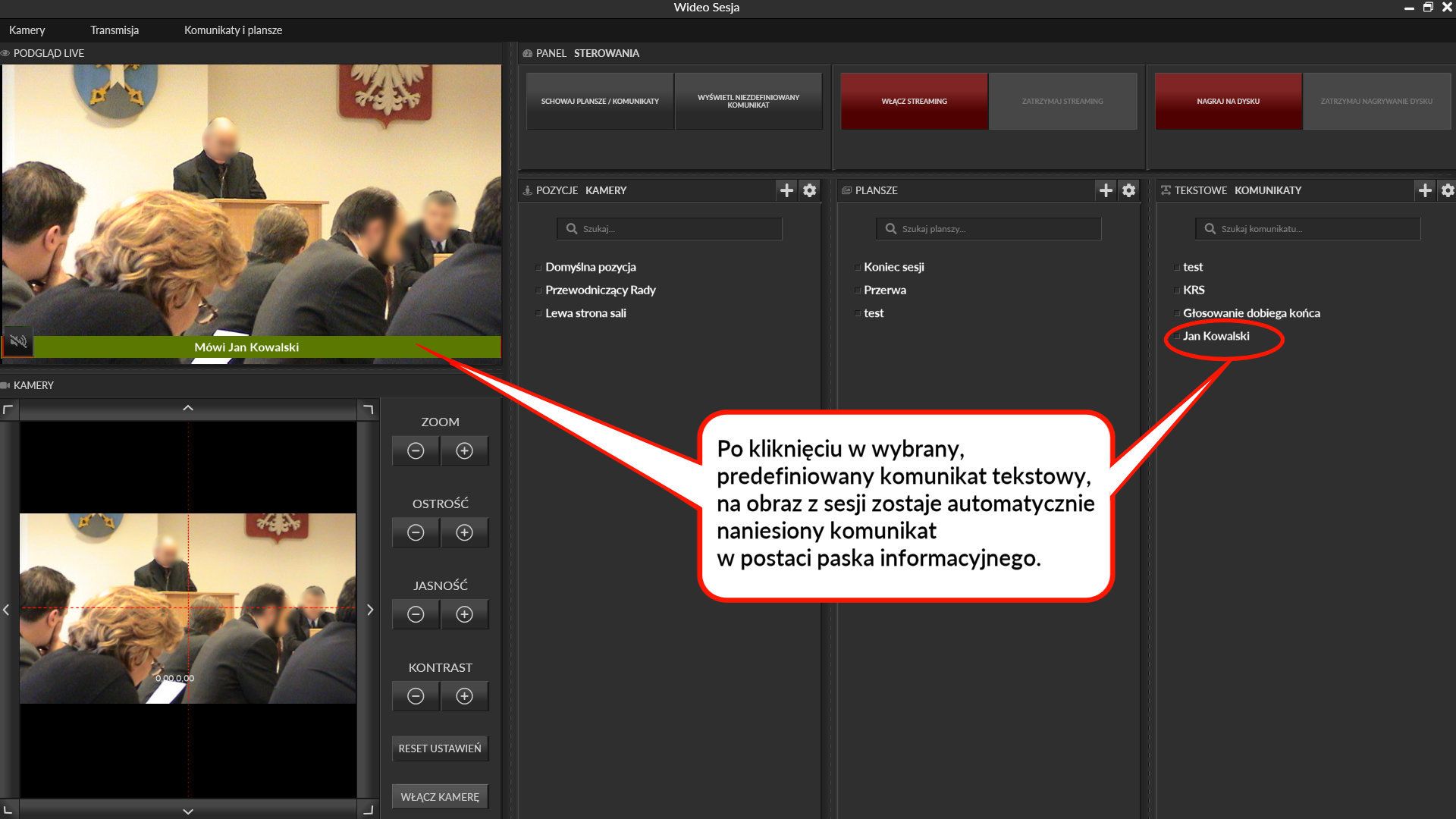Select Przewodniczący Rady camera position
The width and height of the screenshot is (1456, 819).
pyautogui.click(x=600, y=290)
